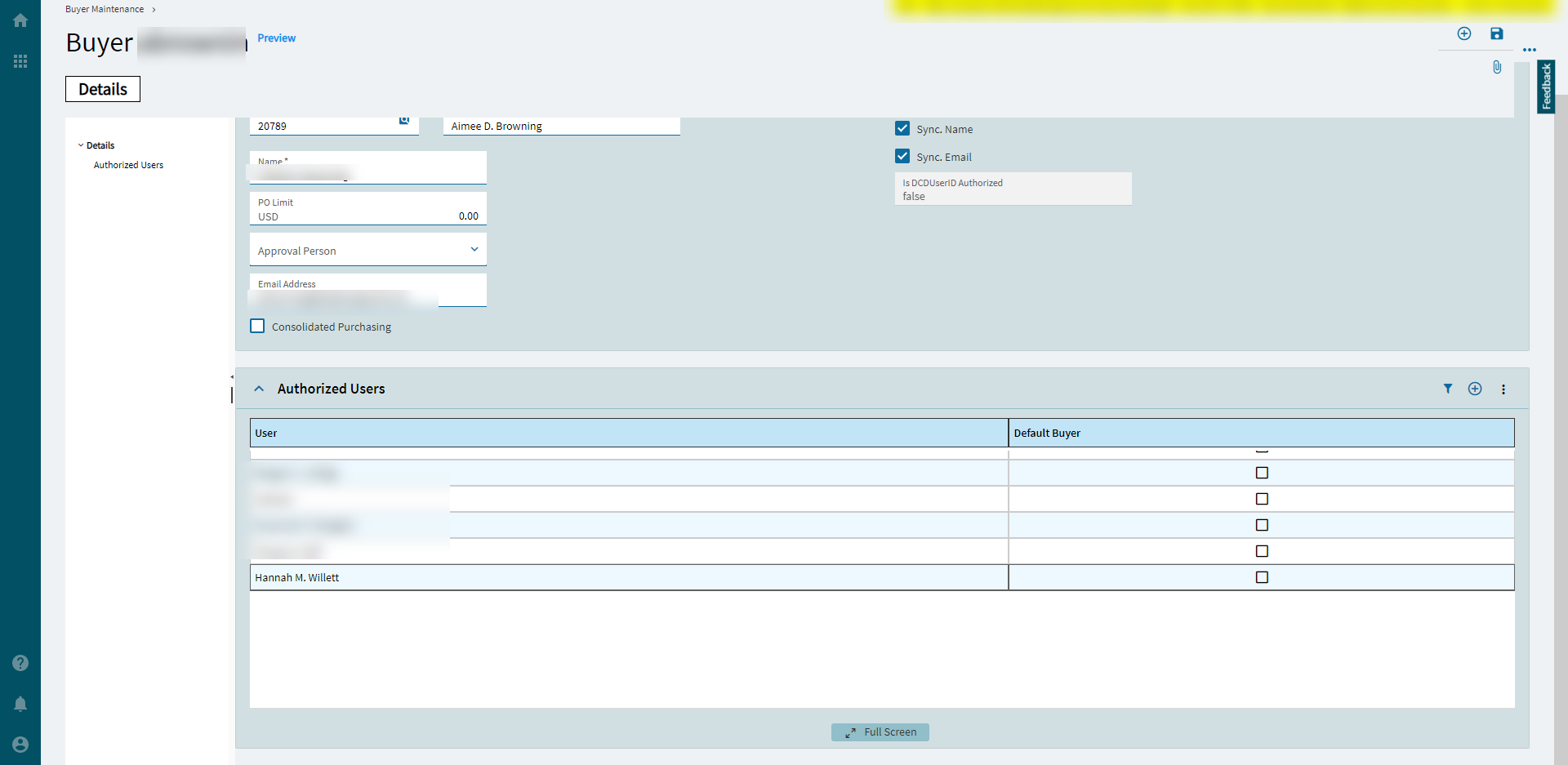Collapse the Details tree node
Screen dimensions: 1568x765
(81, 145)
